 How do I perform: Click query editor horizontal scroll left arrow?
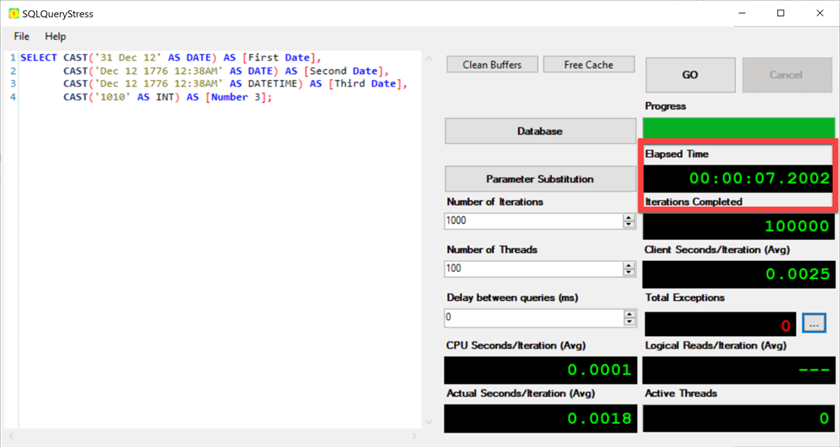[11, 435]
